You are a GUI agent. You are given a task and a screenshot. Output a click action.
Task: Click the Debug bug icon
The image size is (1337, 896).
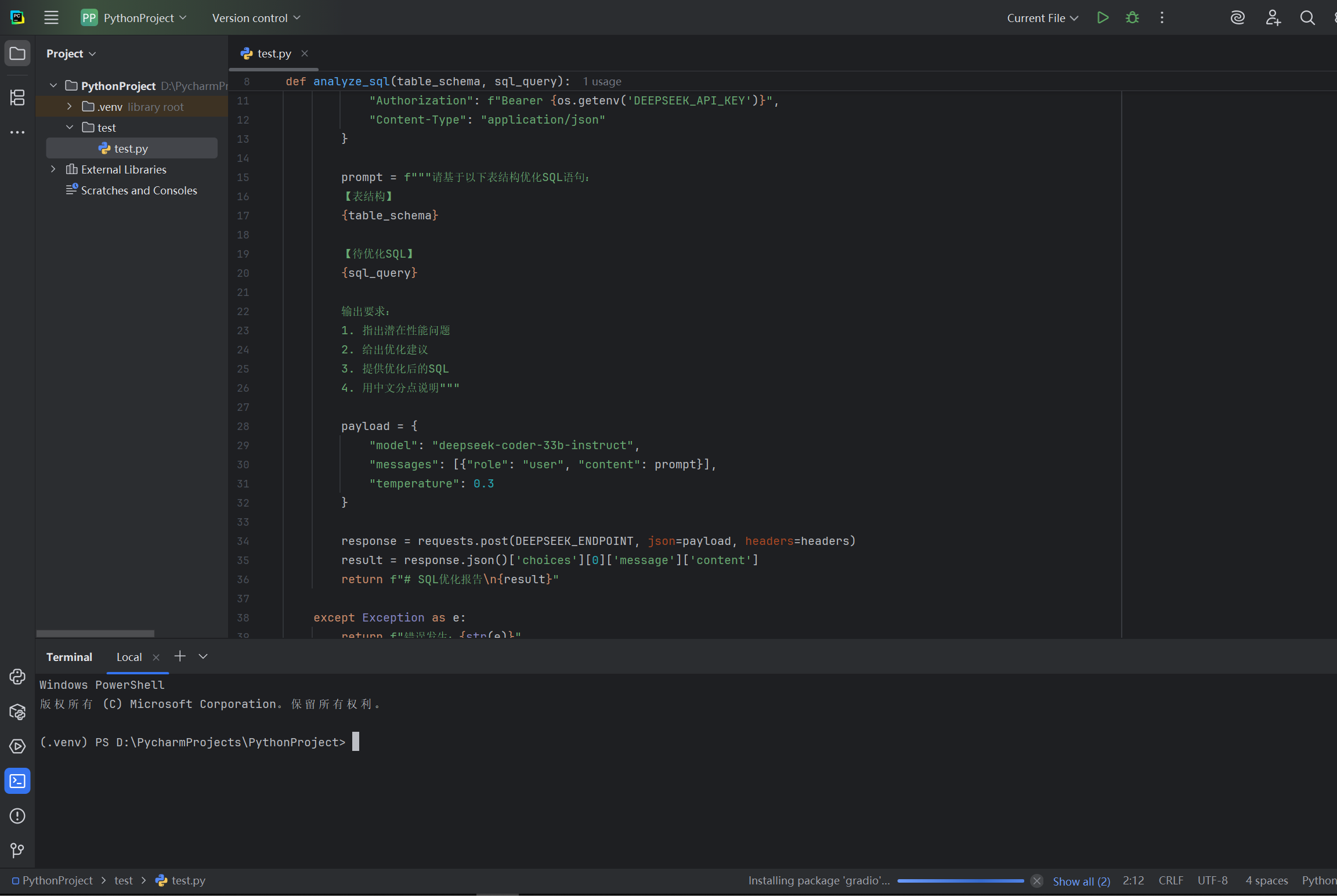[x=1132, y=18]
